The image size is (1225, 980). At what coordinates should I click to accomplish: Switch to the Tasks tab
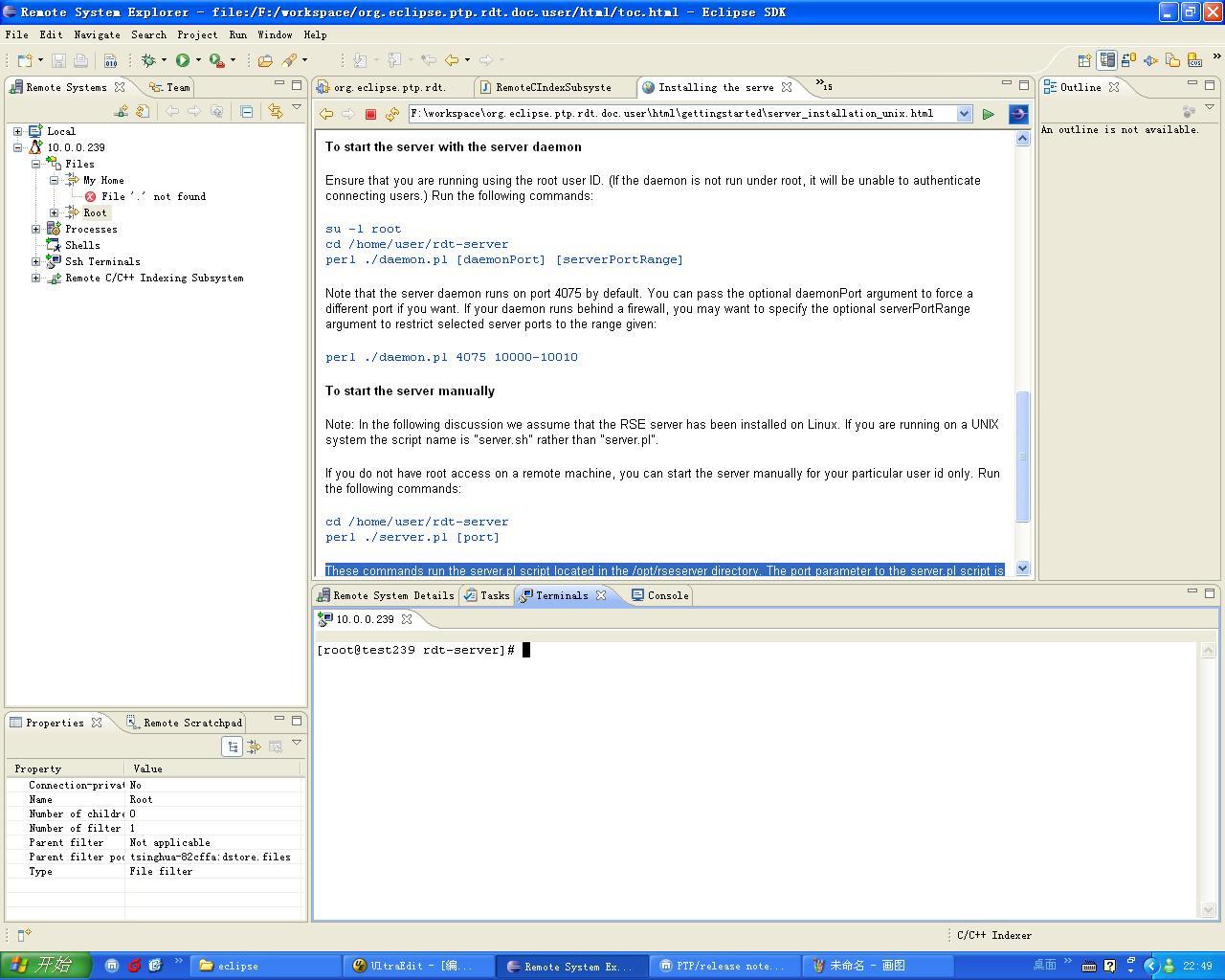486,595
